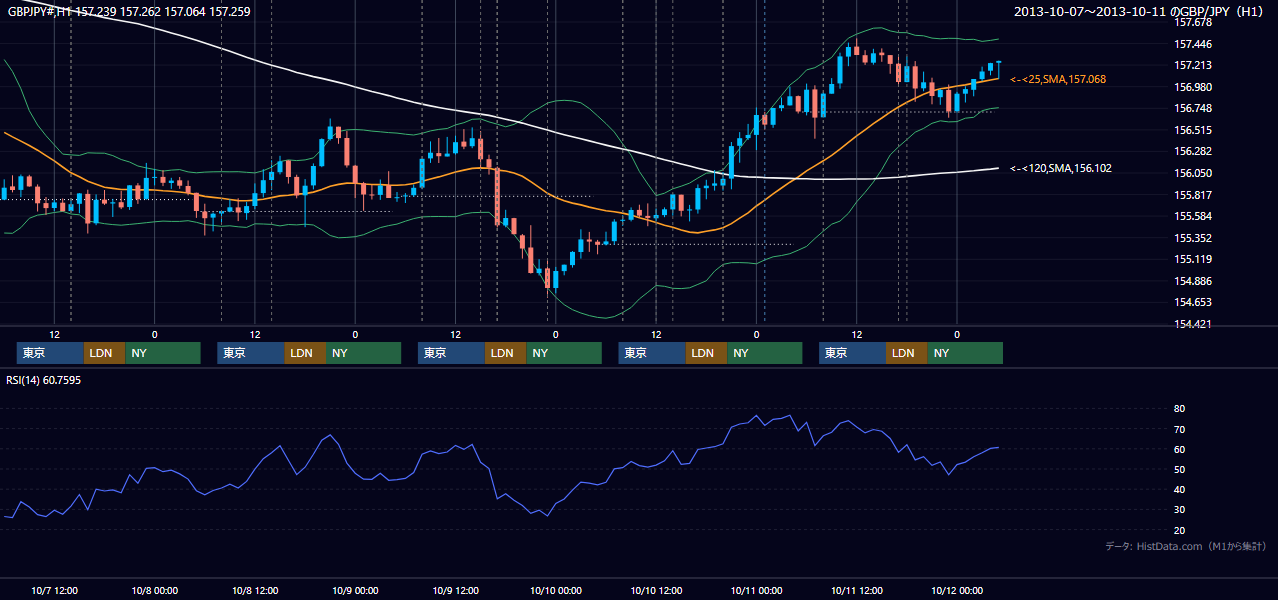Click the rightmost 東京 session block
Viewport: 1278px width, 600px height.
[852, 353]
